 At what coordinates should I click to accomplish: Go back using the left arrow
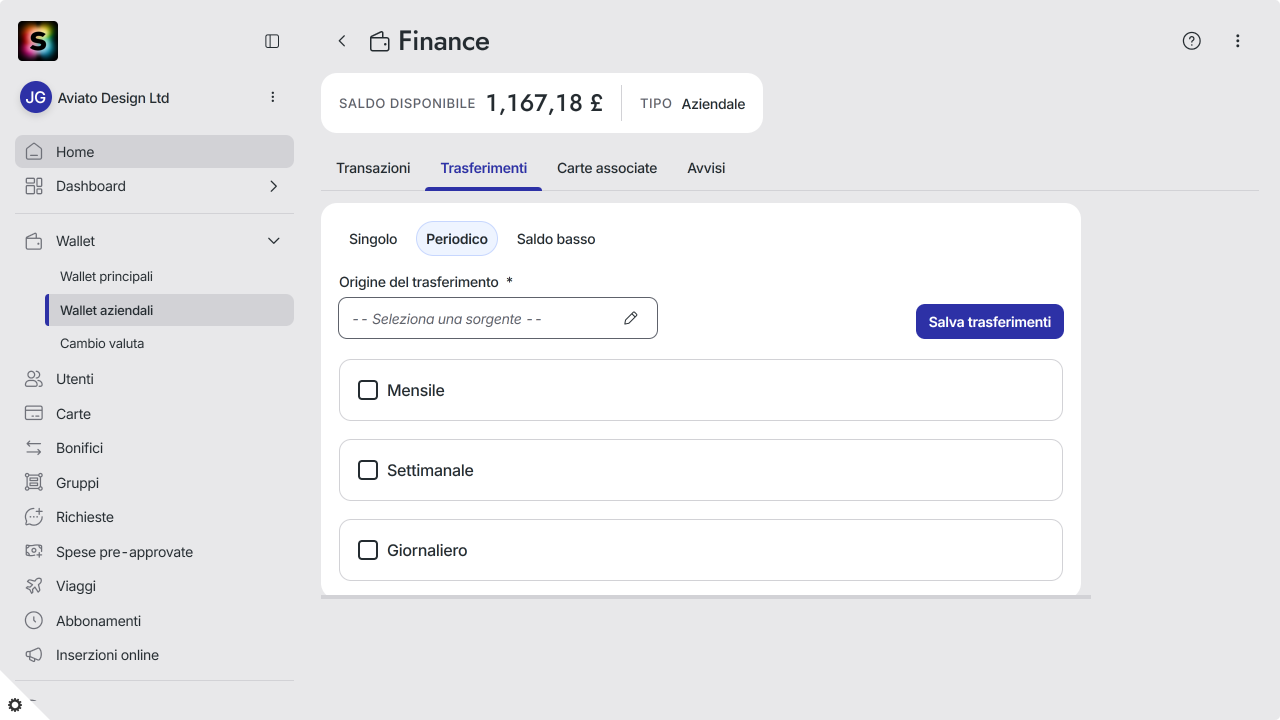(342, 41)
